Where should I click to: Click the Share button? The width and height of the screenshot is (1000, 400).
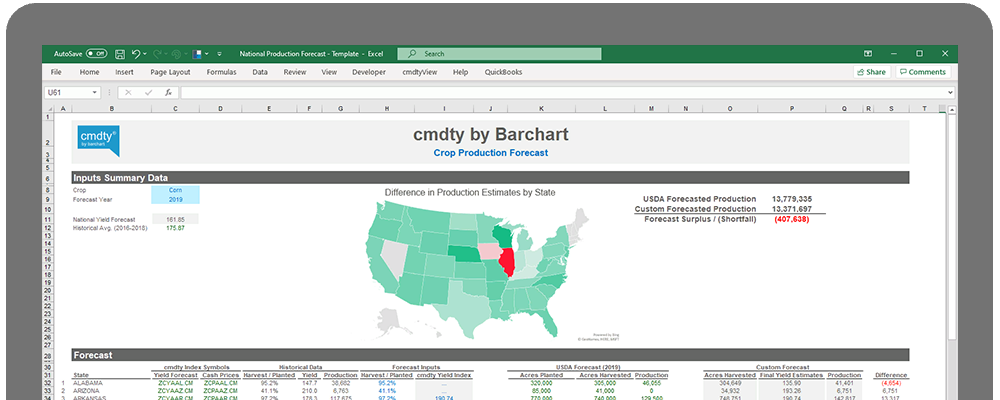coord(872,72)
